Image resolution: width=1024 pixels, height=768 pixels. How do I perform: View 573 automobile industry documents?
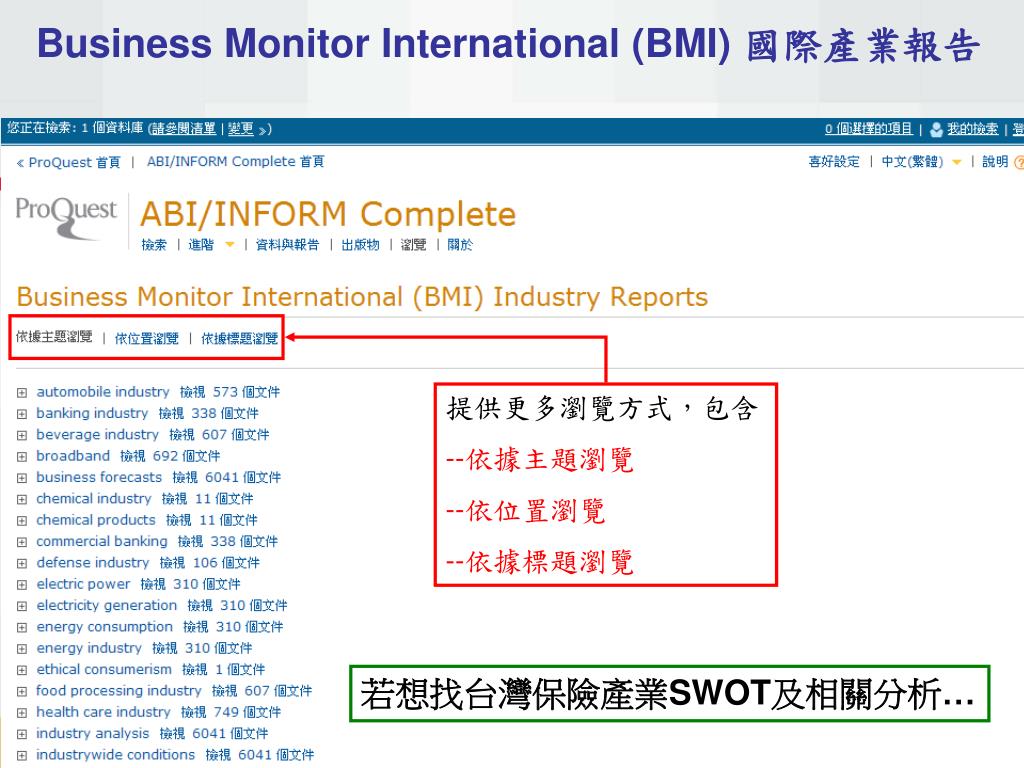point(230,392)
